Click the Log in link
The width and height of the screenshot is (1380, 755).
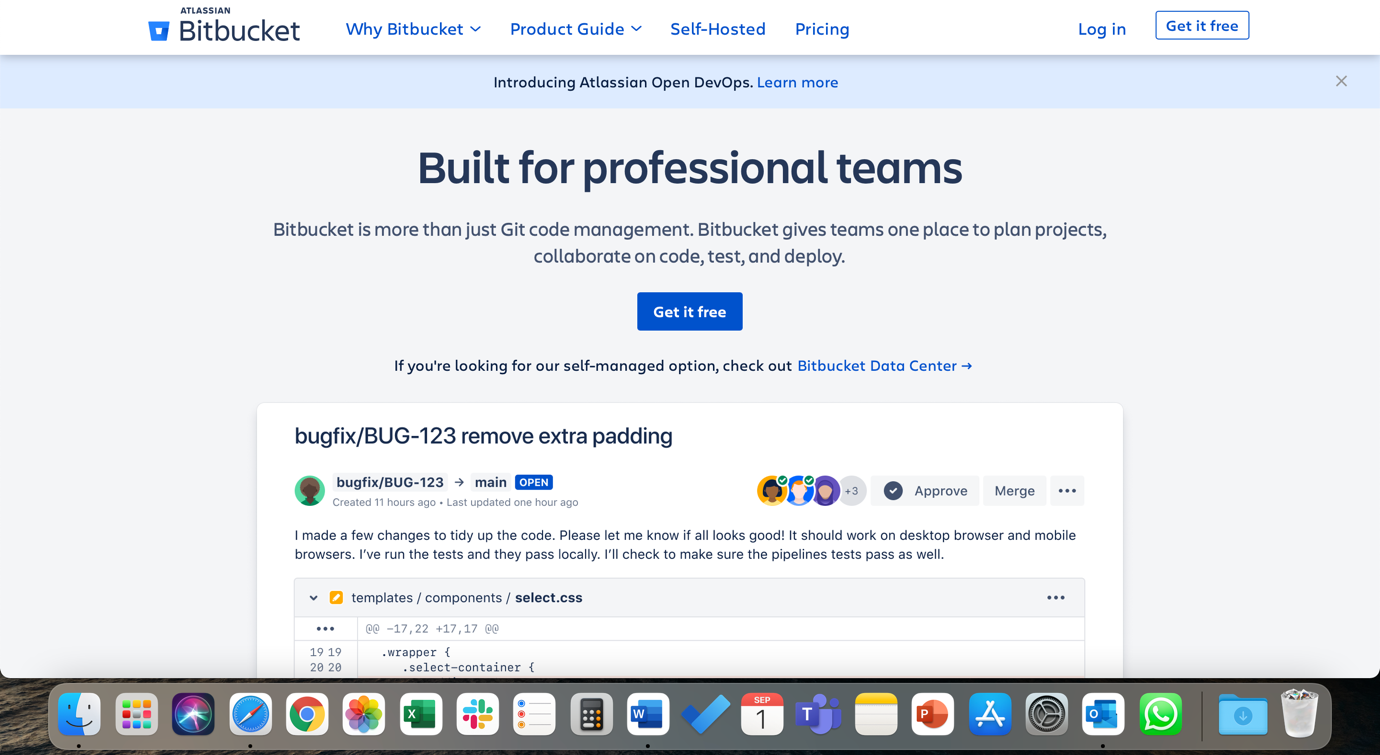tap(1102, 29)
